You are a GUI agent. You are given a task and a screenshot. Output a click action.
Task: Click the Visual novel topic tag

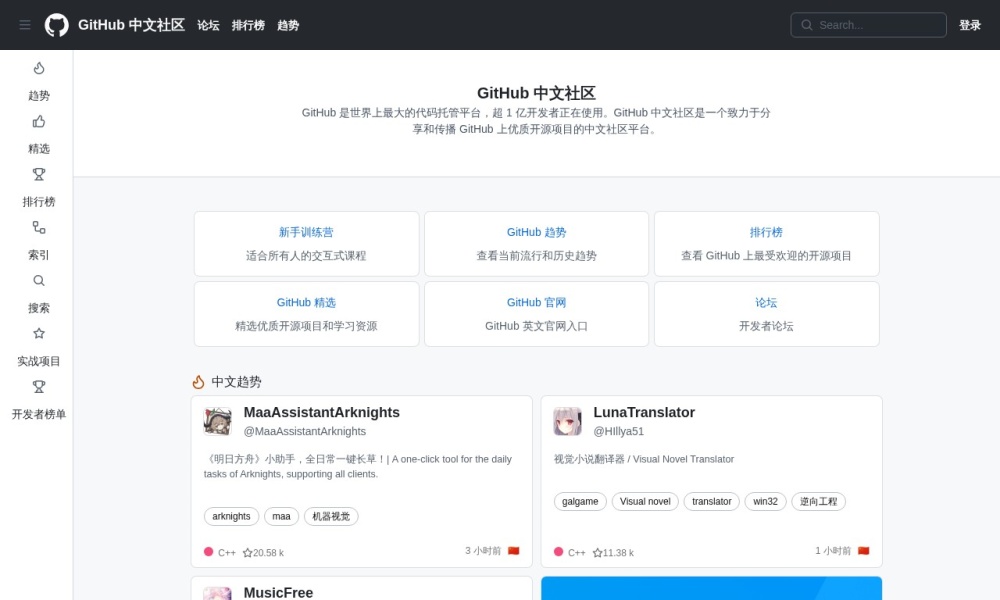[x=645, y=502]
